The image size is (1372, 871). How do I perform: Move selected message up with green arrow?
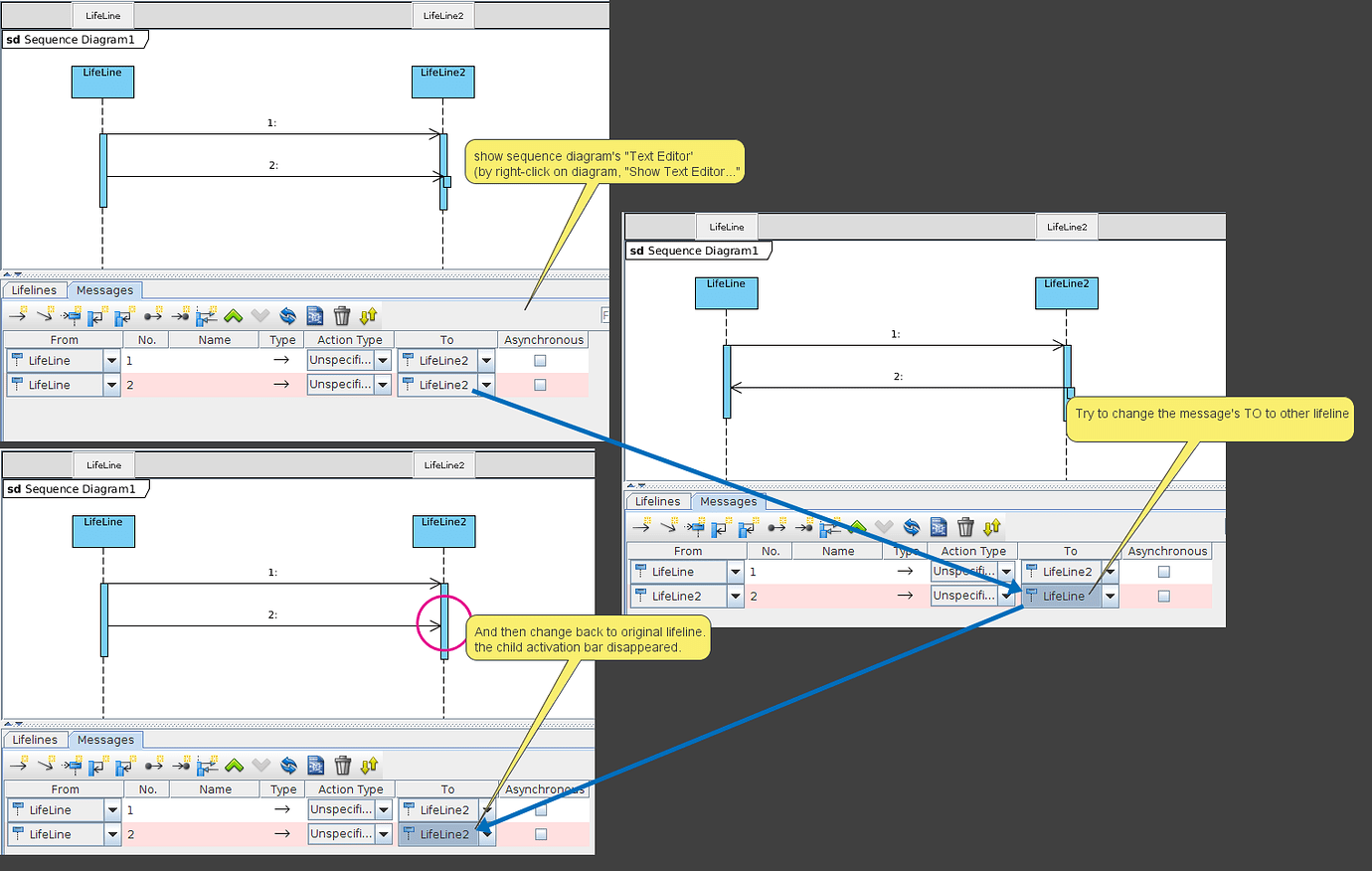(x=232, y=316)
